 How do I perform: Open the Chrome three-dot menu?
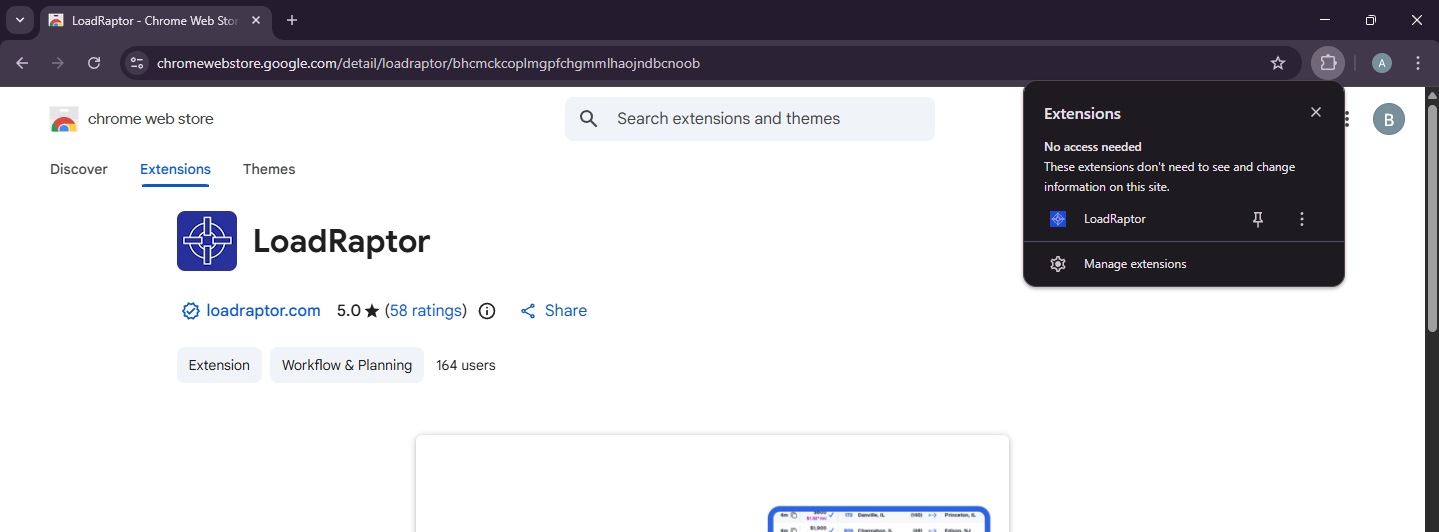pos(1418,63)
